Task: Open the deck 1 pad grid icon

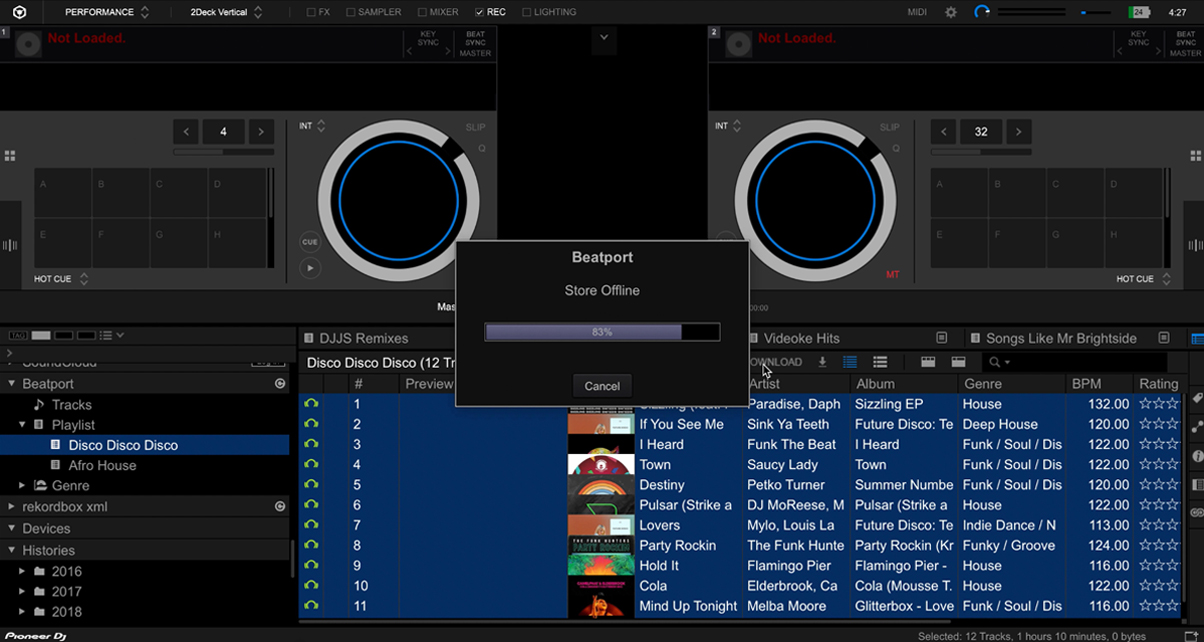Action: 10,156
